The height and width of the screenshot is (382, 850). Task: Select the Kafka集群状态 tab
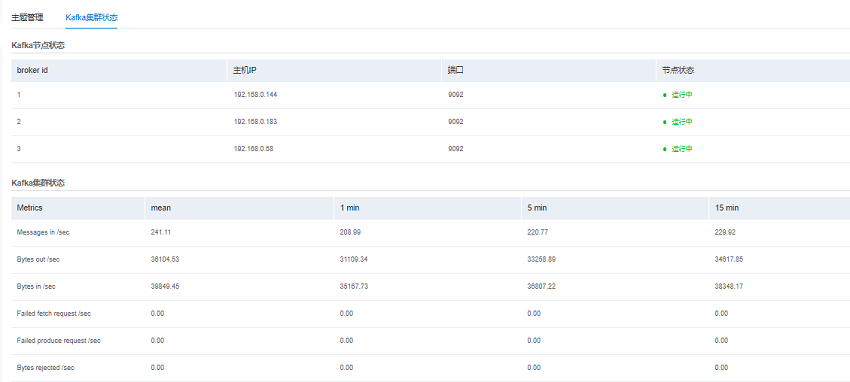click(92, 17)
